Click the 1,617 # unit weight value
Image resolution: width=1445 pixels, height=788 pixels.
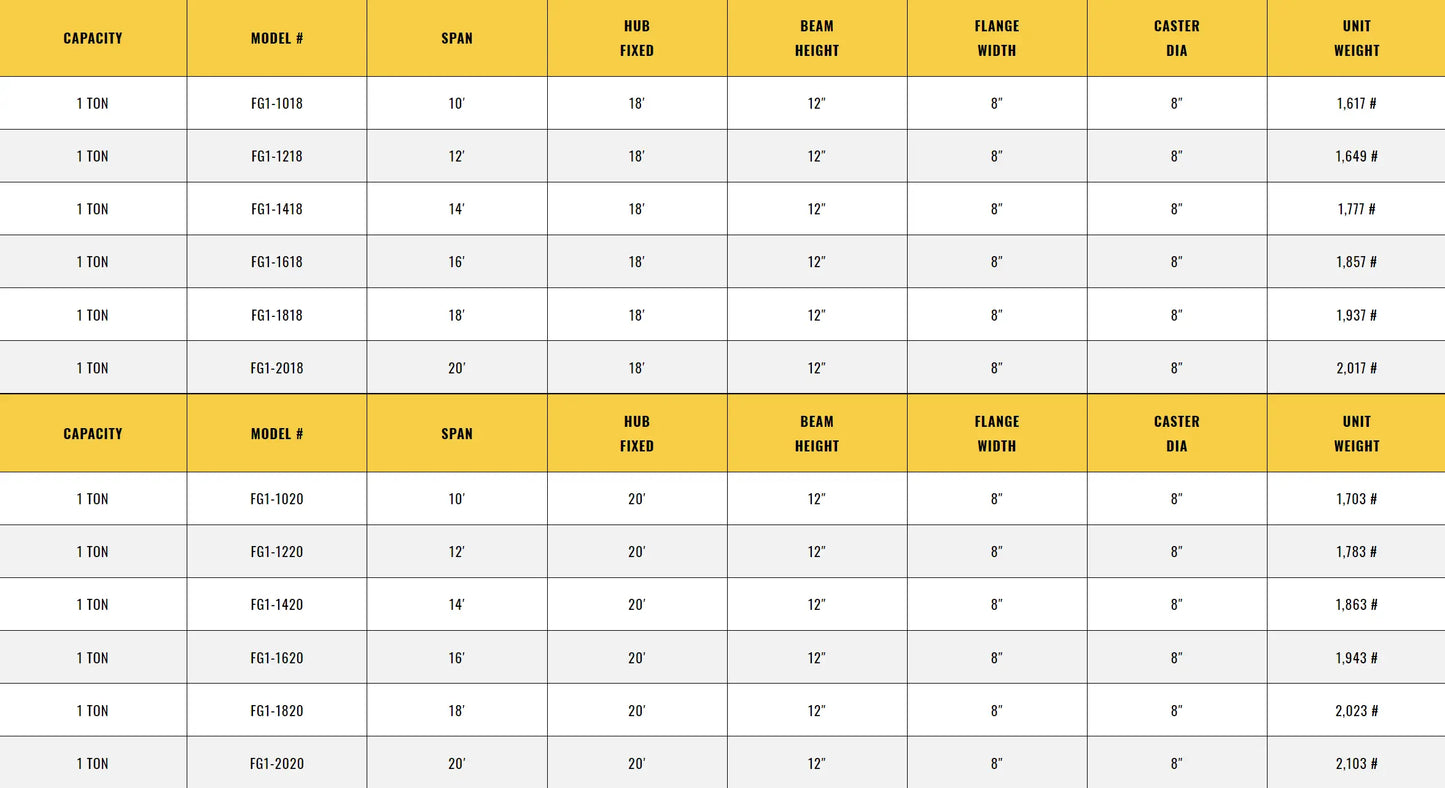[x=1356, y=103]
